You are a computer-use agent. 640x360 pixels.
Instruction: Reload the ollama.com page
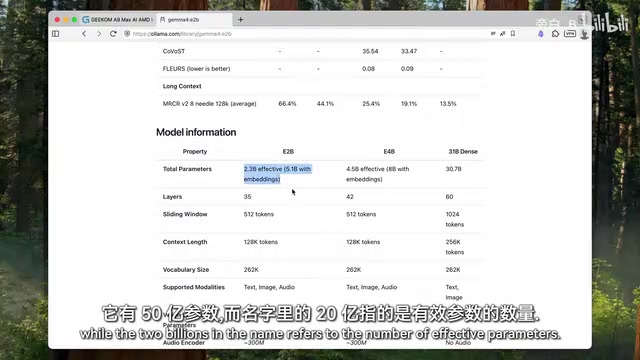[113, 34]
